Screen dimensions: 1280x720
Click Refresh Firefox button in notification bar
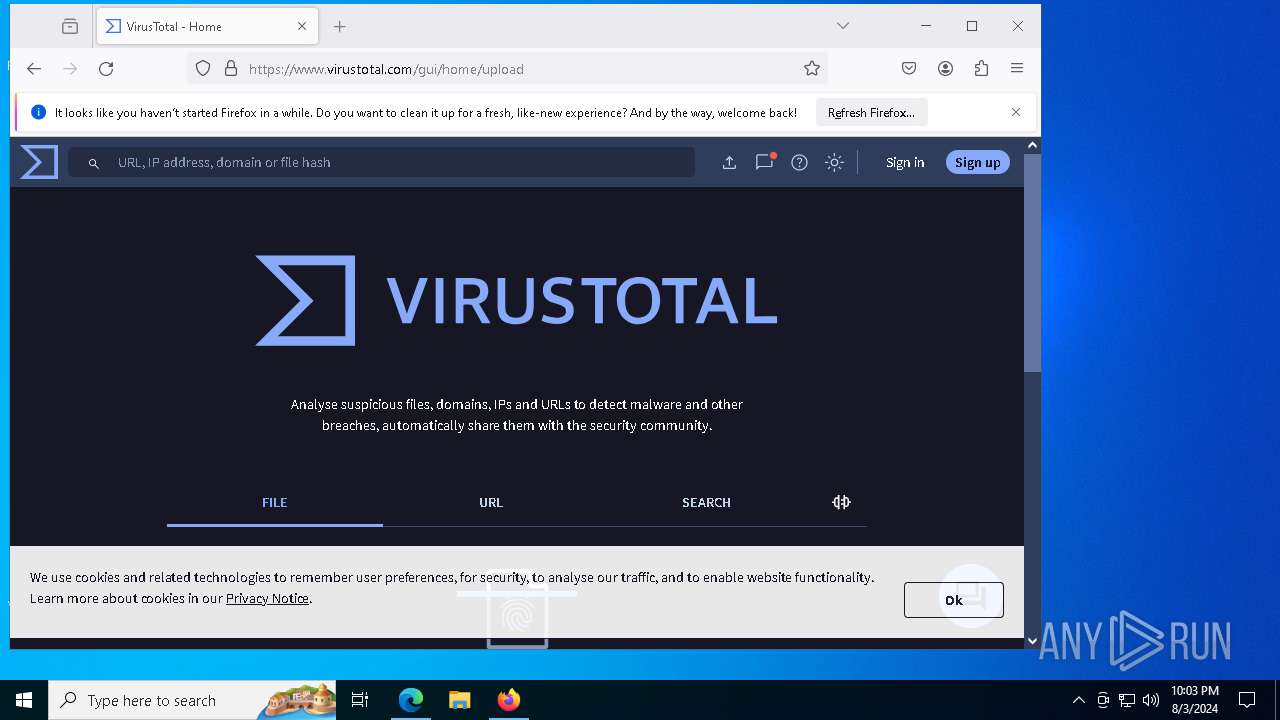(x=871, y=113)
